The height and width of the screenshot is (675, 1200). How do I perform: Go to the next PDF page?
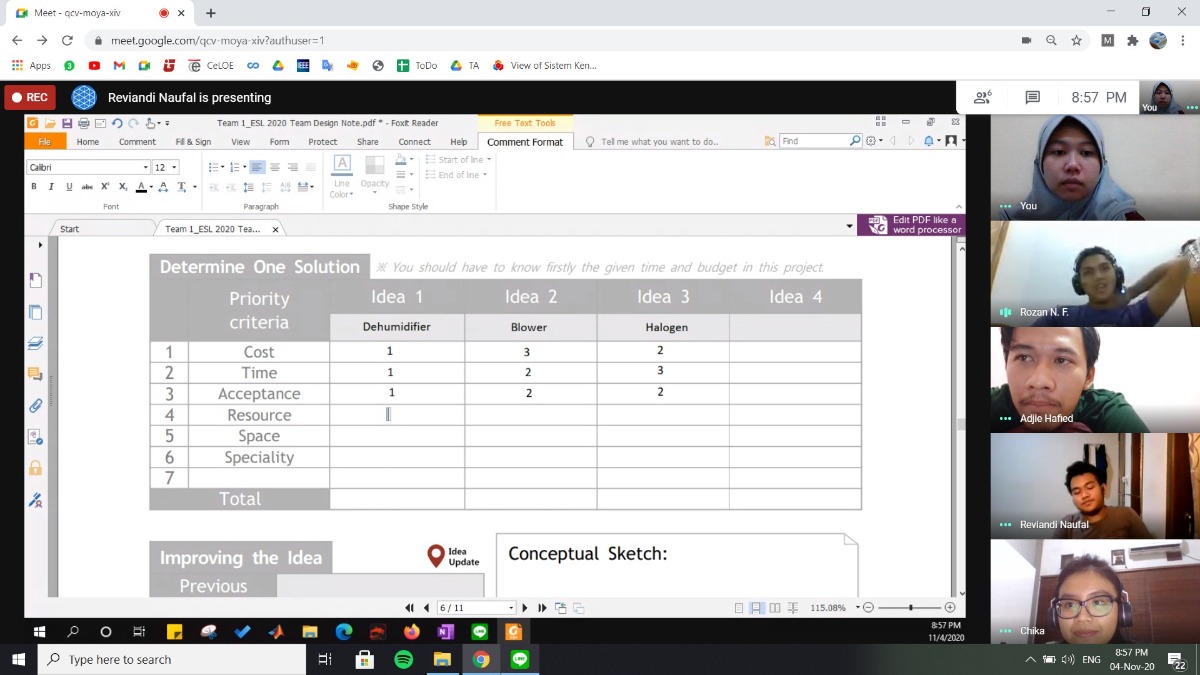pyautogui.click(x=525, y=608)
